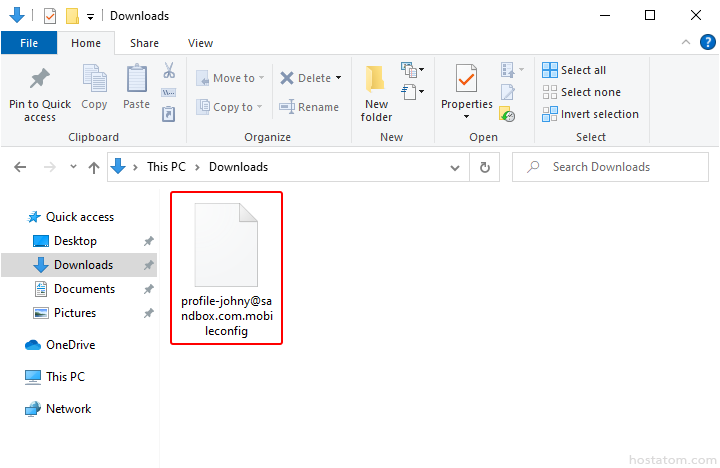The height and width of the screenshot is (468, 720).
Task: Open Customize Quick Access Toolbar dropdown
Action: pos(90,17)
